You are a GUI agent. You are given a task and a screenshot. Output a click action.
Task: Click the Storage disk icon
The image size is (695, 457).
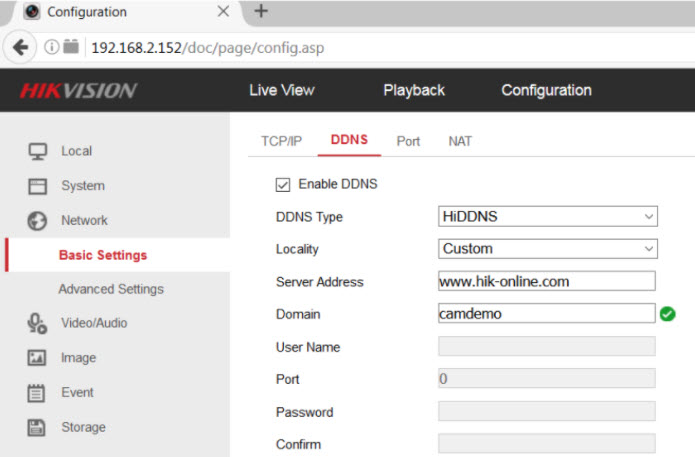pos(38,427)
